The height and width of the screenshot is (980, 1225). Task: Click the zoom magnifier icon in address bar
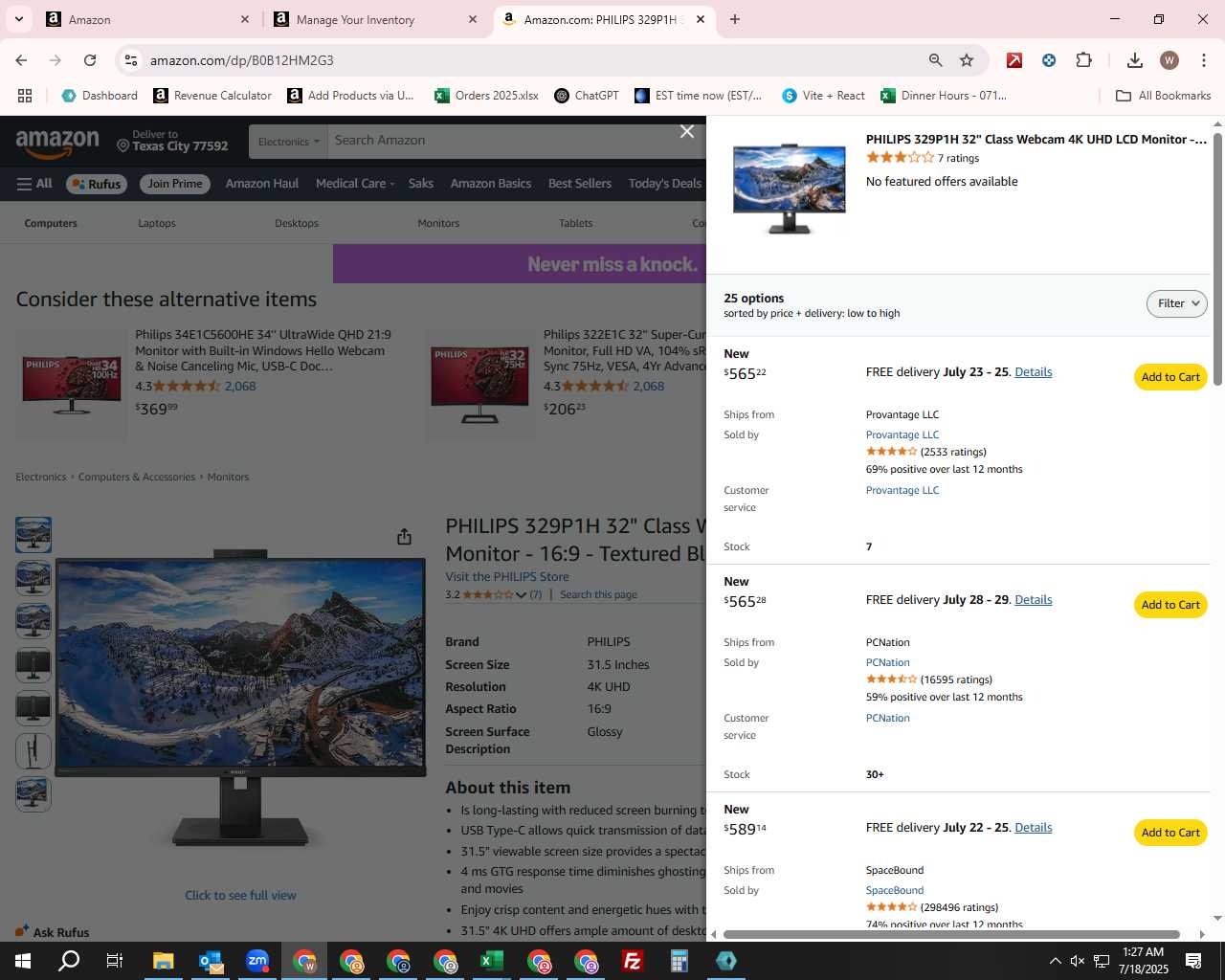point(936,60)
